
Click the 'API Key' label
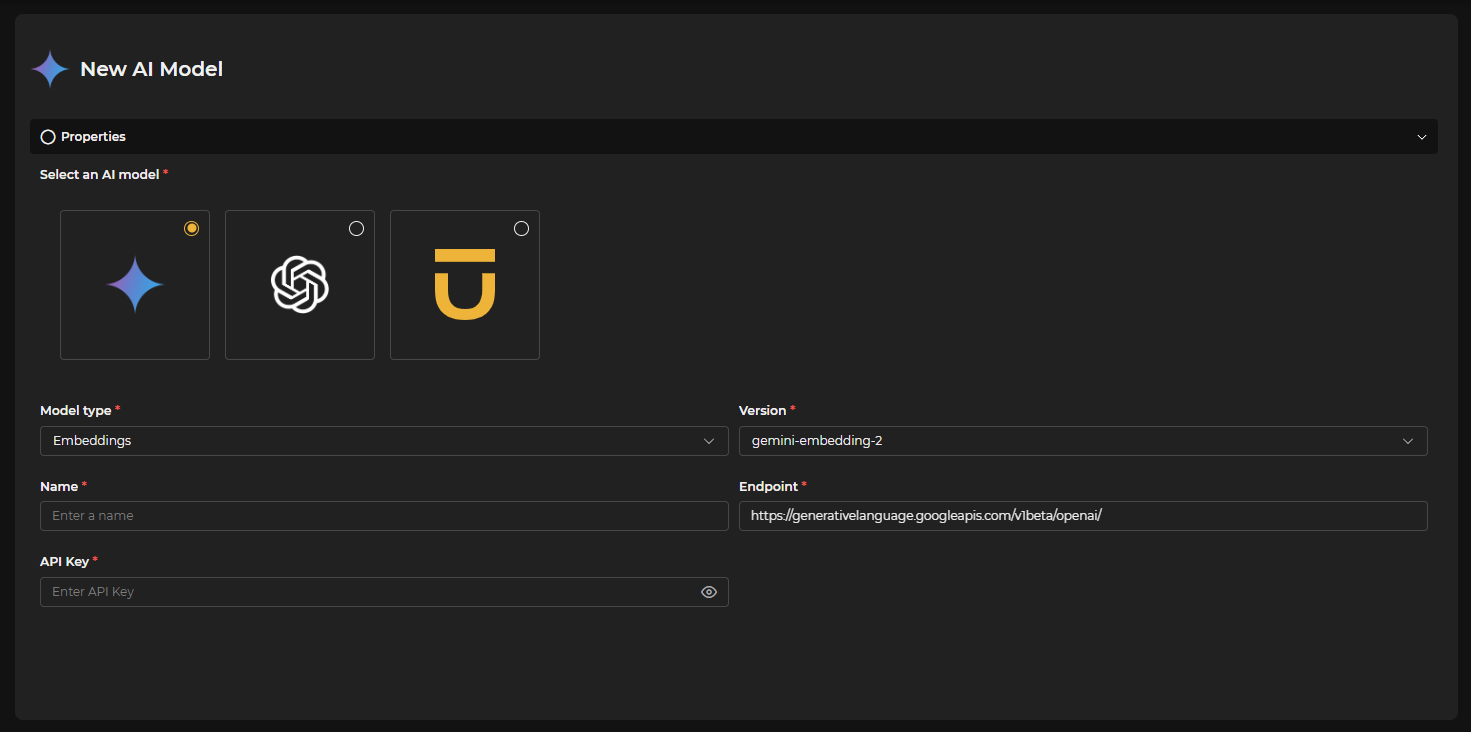(x=64, y=561)
